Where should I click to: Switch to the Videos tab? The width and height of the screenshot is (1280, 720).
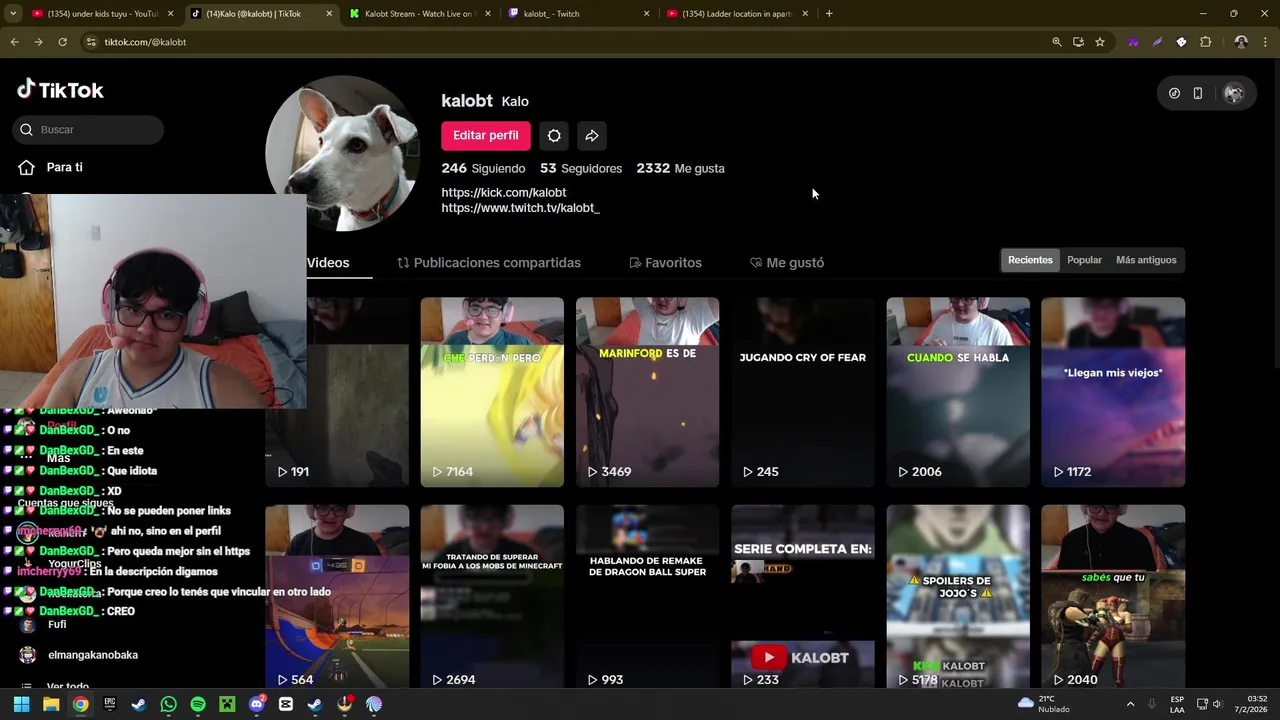pos(328,262)
